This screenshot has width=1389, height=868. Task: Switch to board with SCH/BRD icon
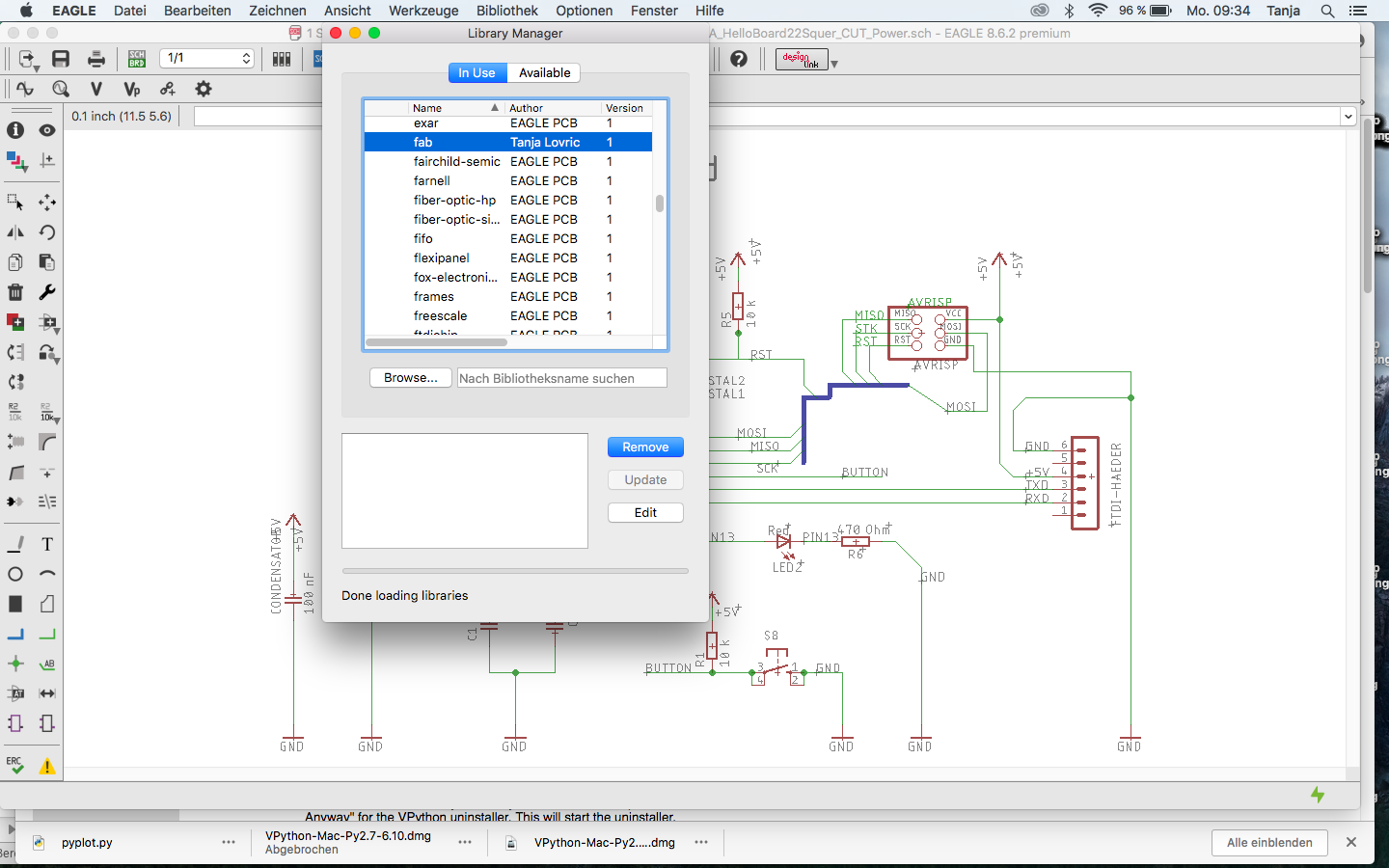(x=137, y=59)
